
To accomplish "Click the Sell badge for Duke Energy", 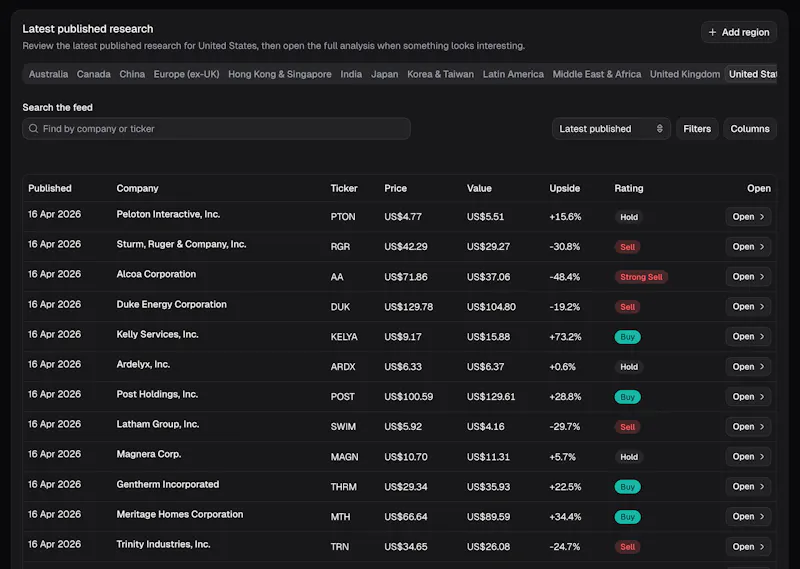I will click(x=628, y=307).
